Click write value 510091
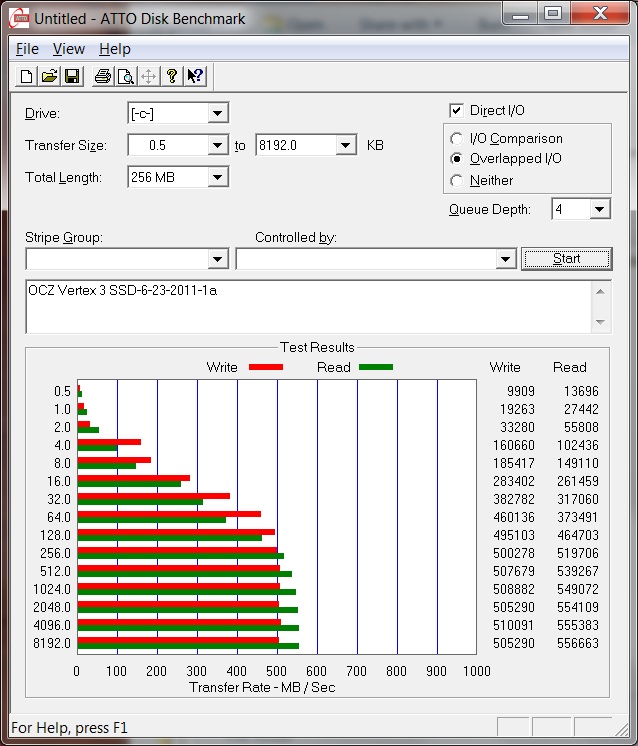Screen dimensions: 638x746 point(514,625)
